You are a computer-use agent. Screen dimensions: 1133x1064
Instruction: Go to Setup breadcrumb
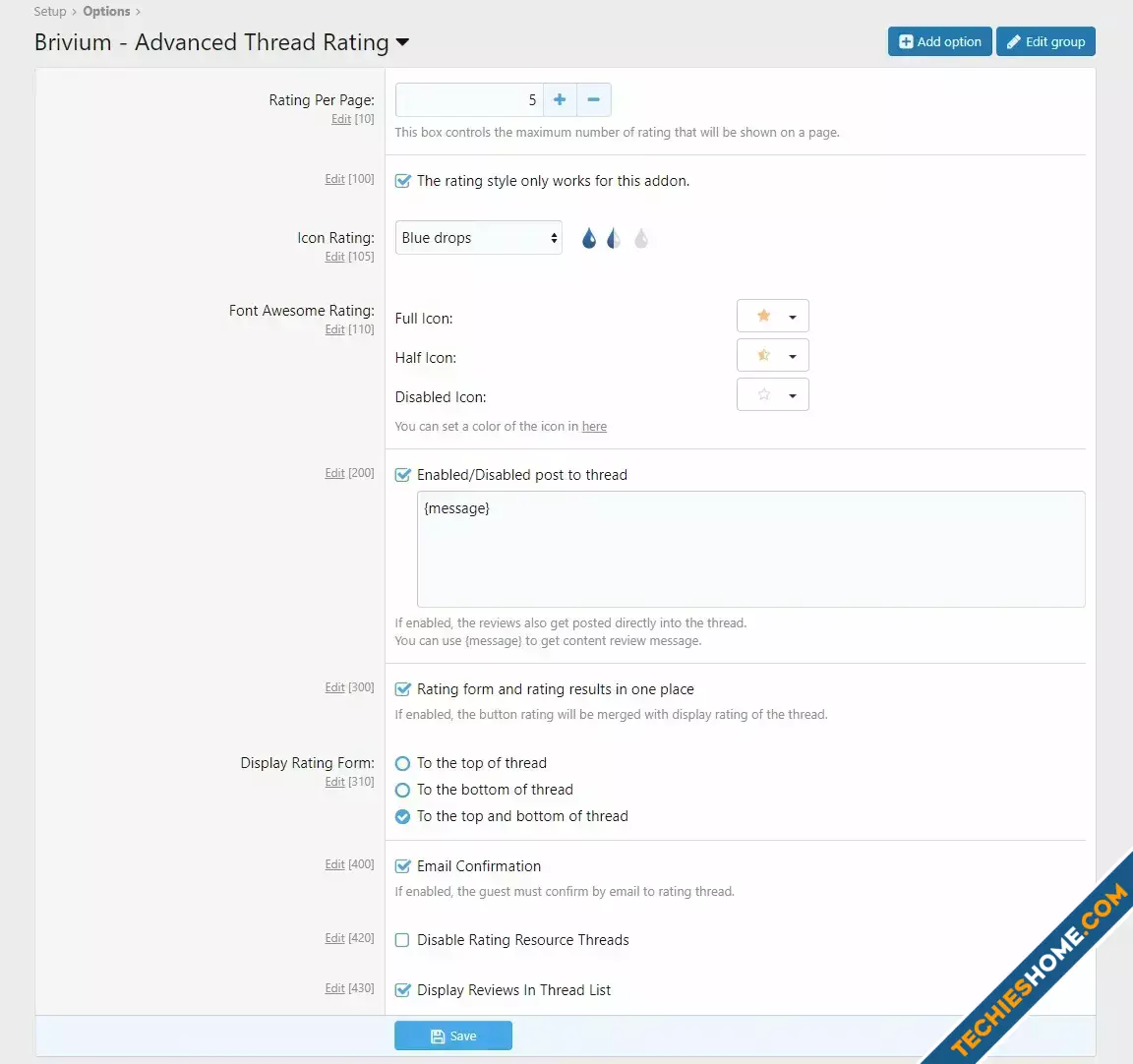click(x=50, y=11)
